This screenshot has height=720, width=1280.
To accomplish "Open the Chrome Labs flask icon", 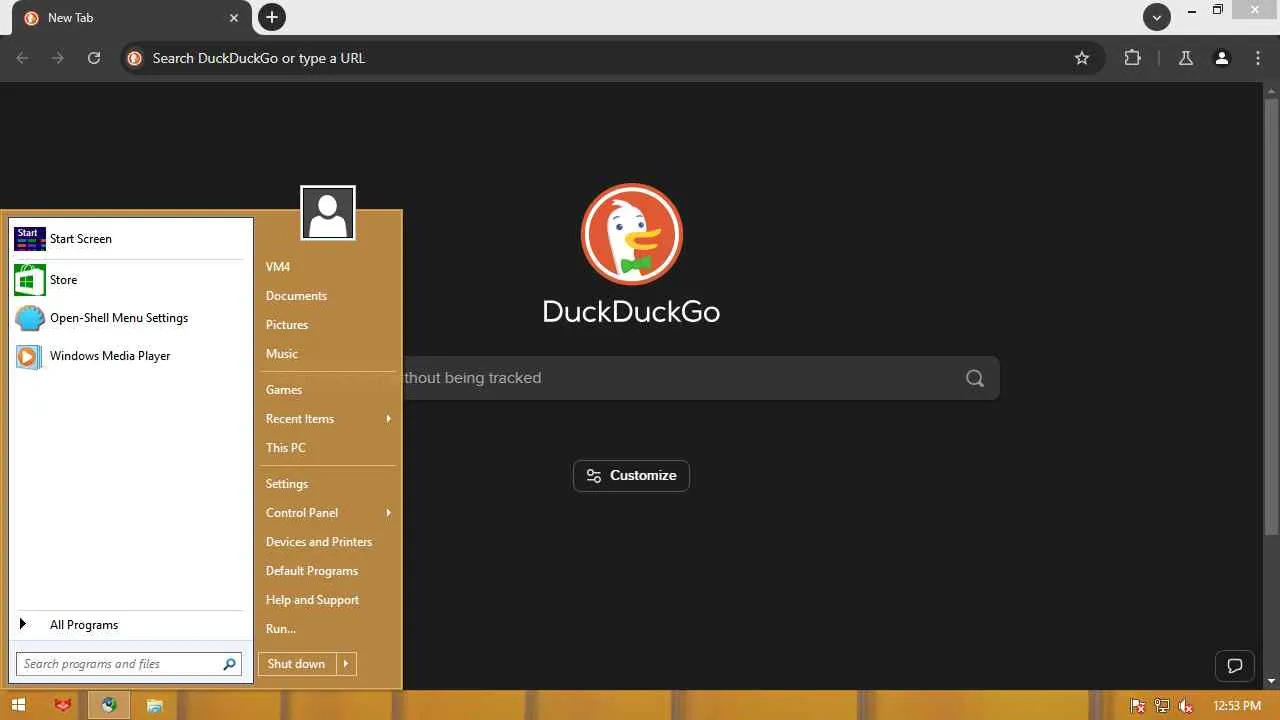I will pyautogui.click(x=1186, y=58).
